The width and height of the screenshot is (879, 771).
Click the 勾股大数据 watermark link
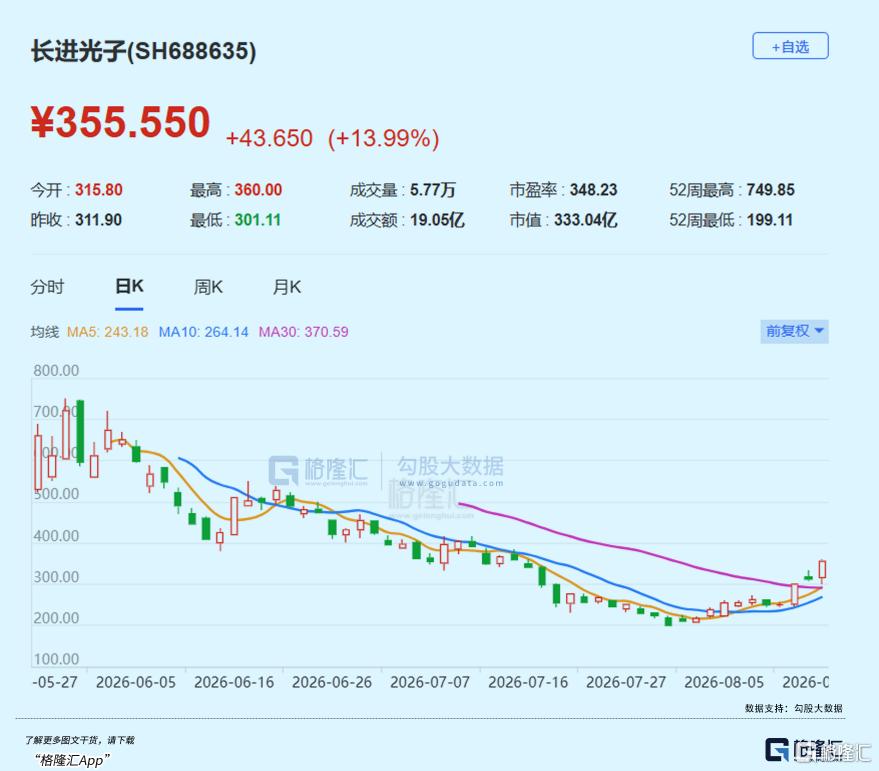coord(450,471)
